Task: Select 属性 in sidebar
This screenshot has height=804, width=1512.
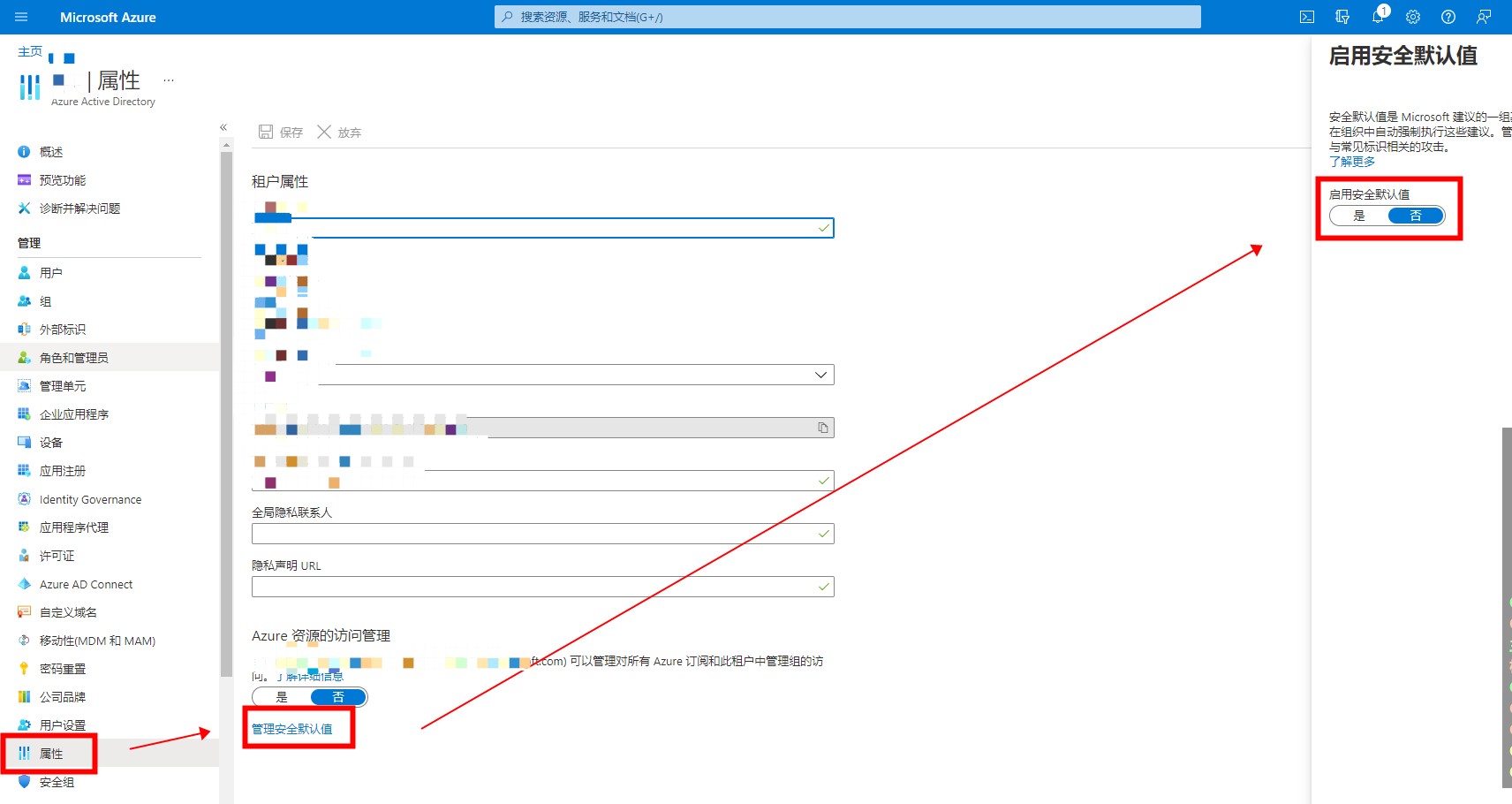Action: pos(110,754)
